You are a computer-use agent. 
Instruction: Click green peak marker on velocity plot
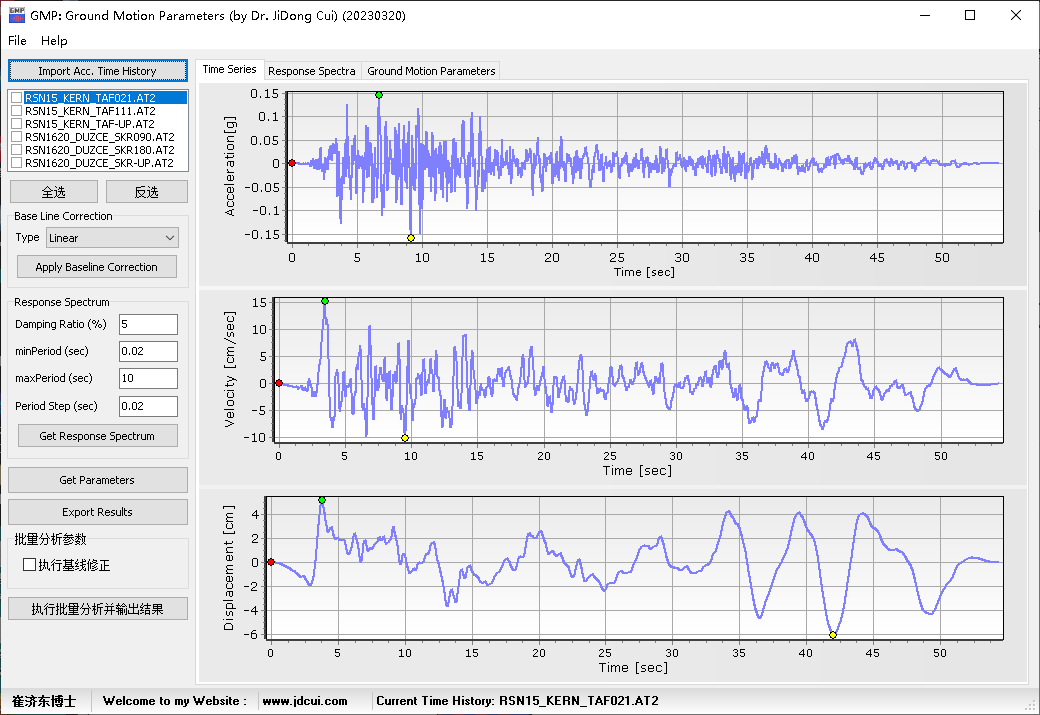pyautogui.click(x=325, y=301)
